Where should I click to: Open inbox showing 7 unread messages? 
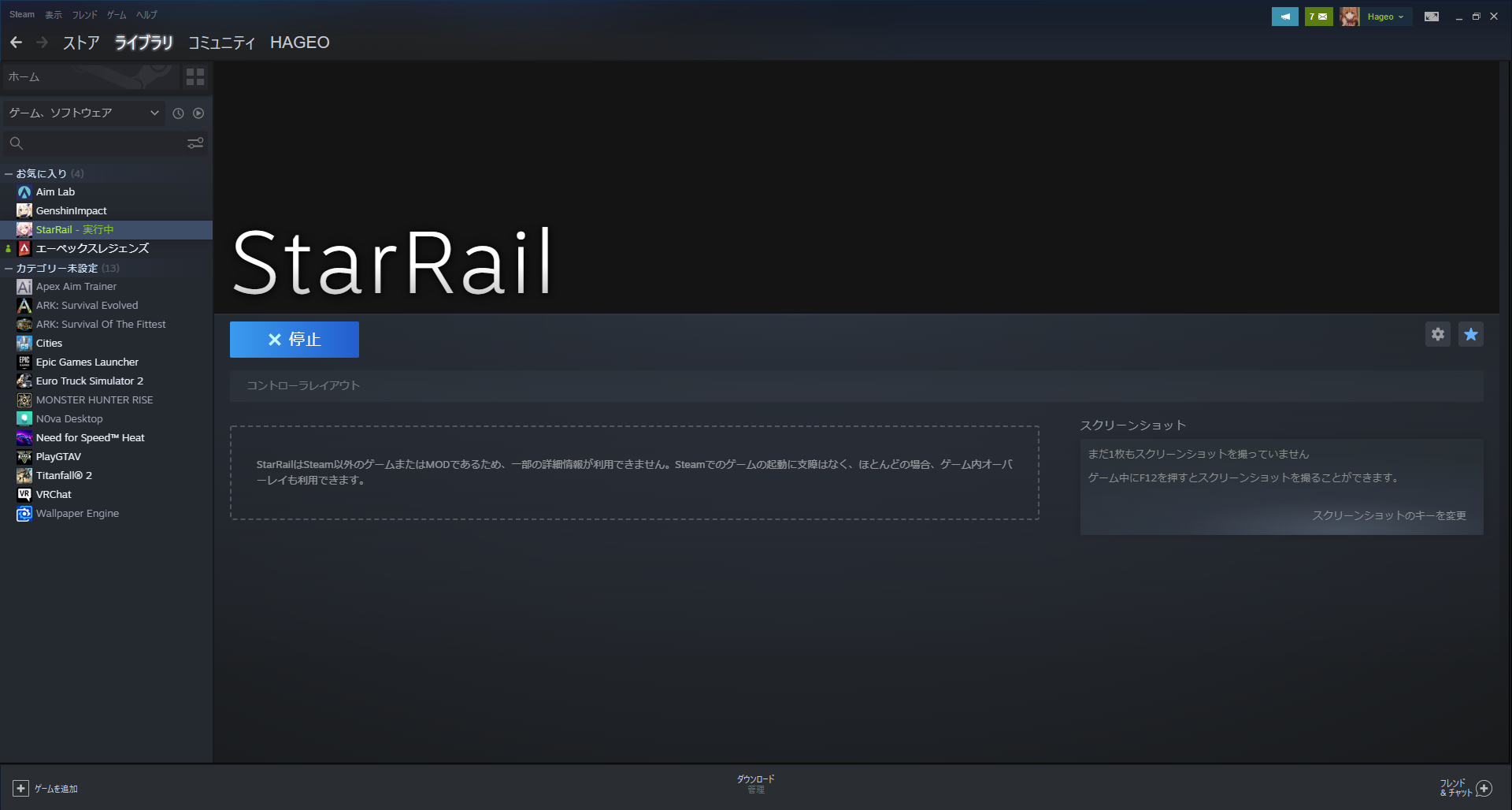tap(1318, 16)
